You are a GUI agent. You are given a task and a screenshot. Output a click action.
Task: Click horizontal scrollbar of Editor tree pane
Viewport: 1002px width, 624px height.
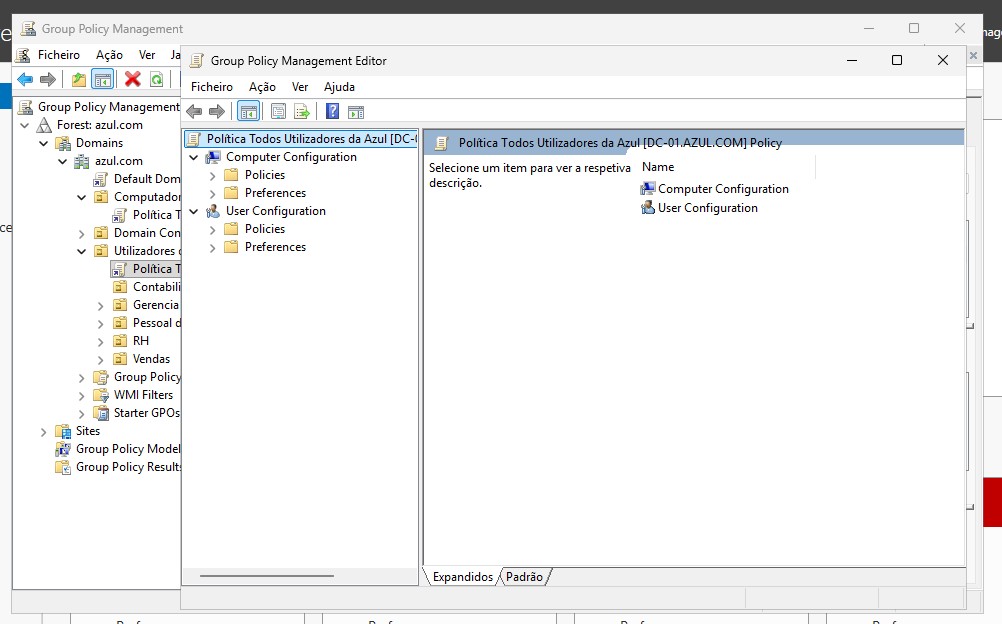pyautogui.click(x=267, y=576)
